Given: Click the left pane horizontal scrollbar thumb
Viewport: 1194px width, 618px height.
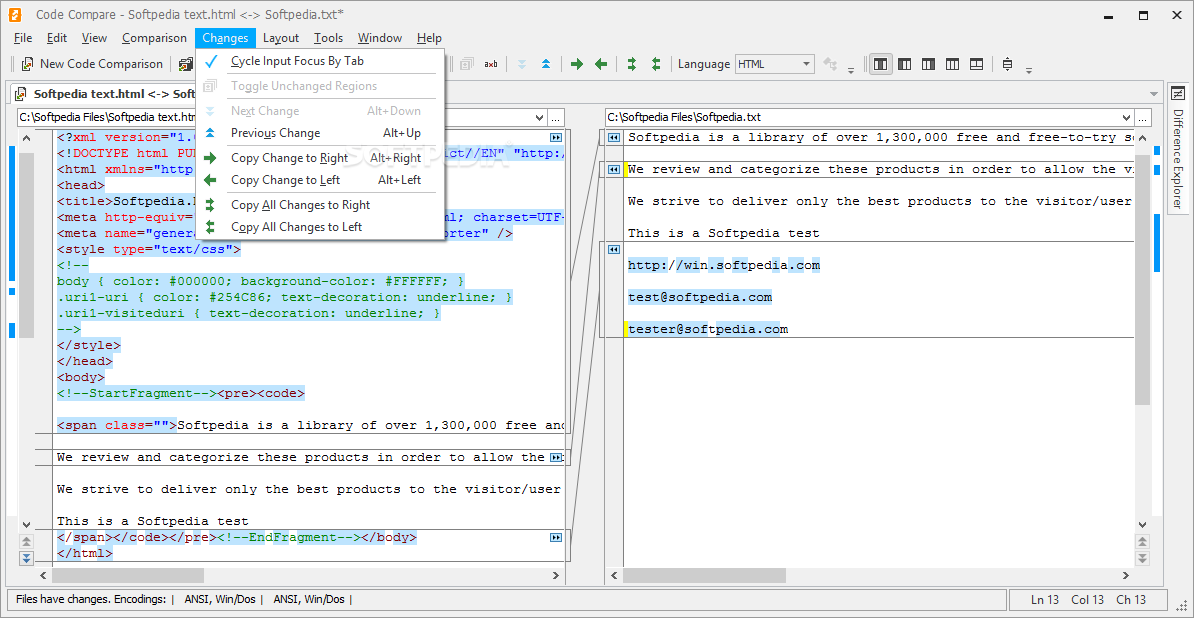Looking at the screenshot, I should click(127, 575).
